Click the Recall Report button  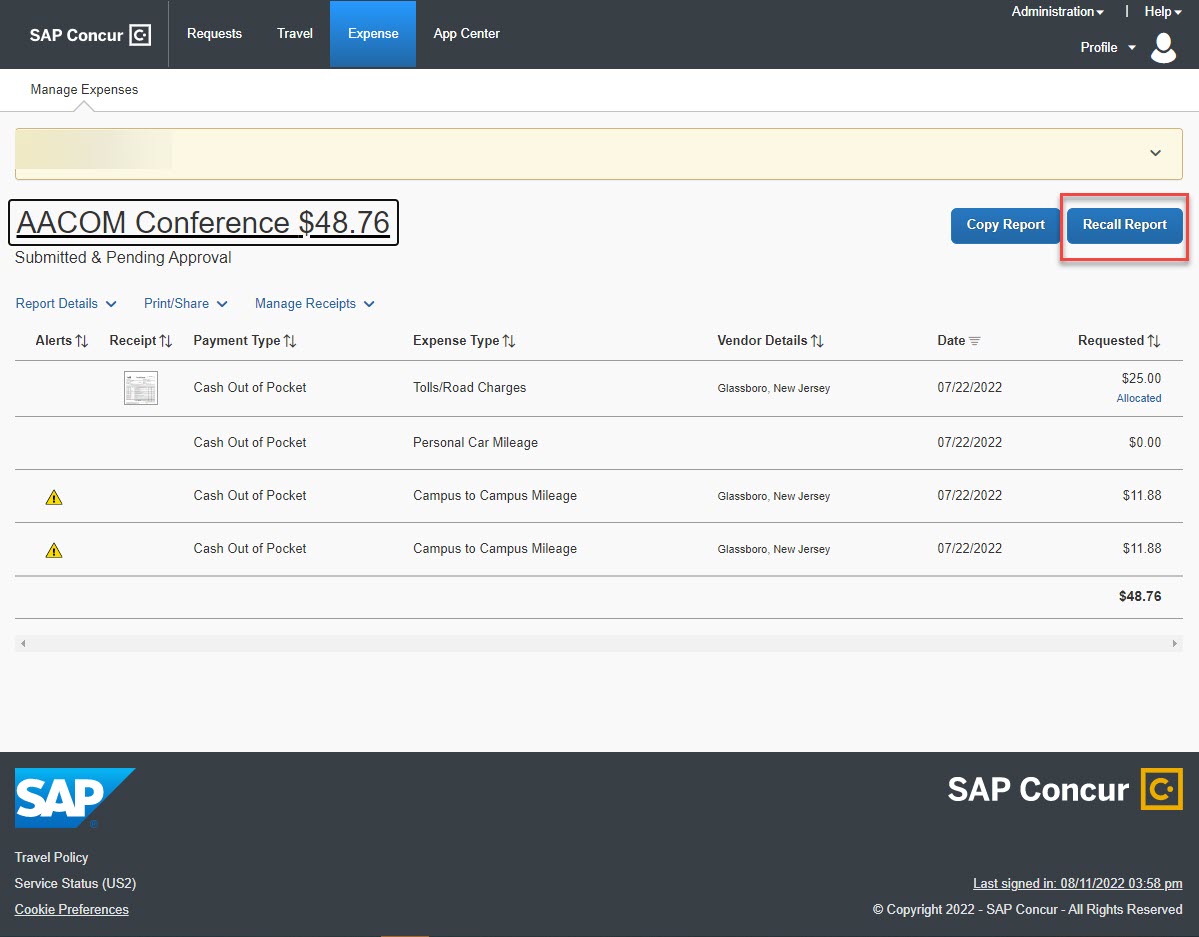click(1124, 225)
